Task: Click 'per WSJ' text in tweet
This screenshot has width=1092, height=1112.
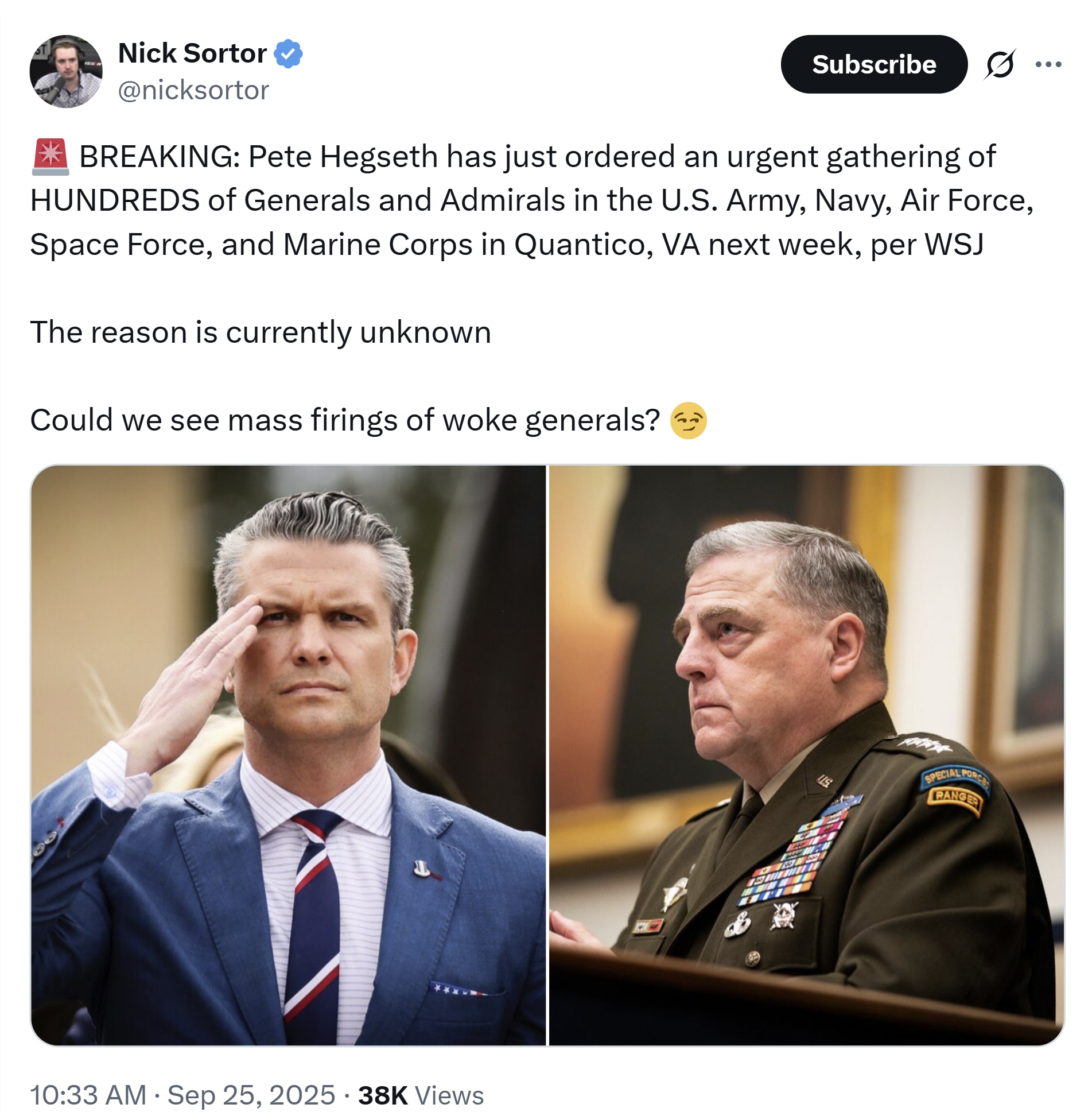Action: point(927,245)
